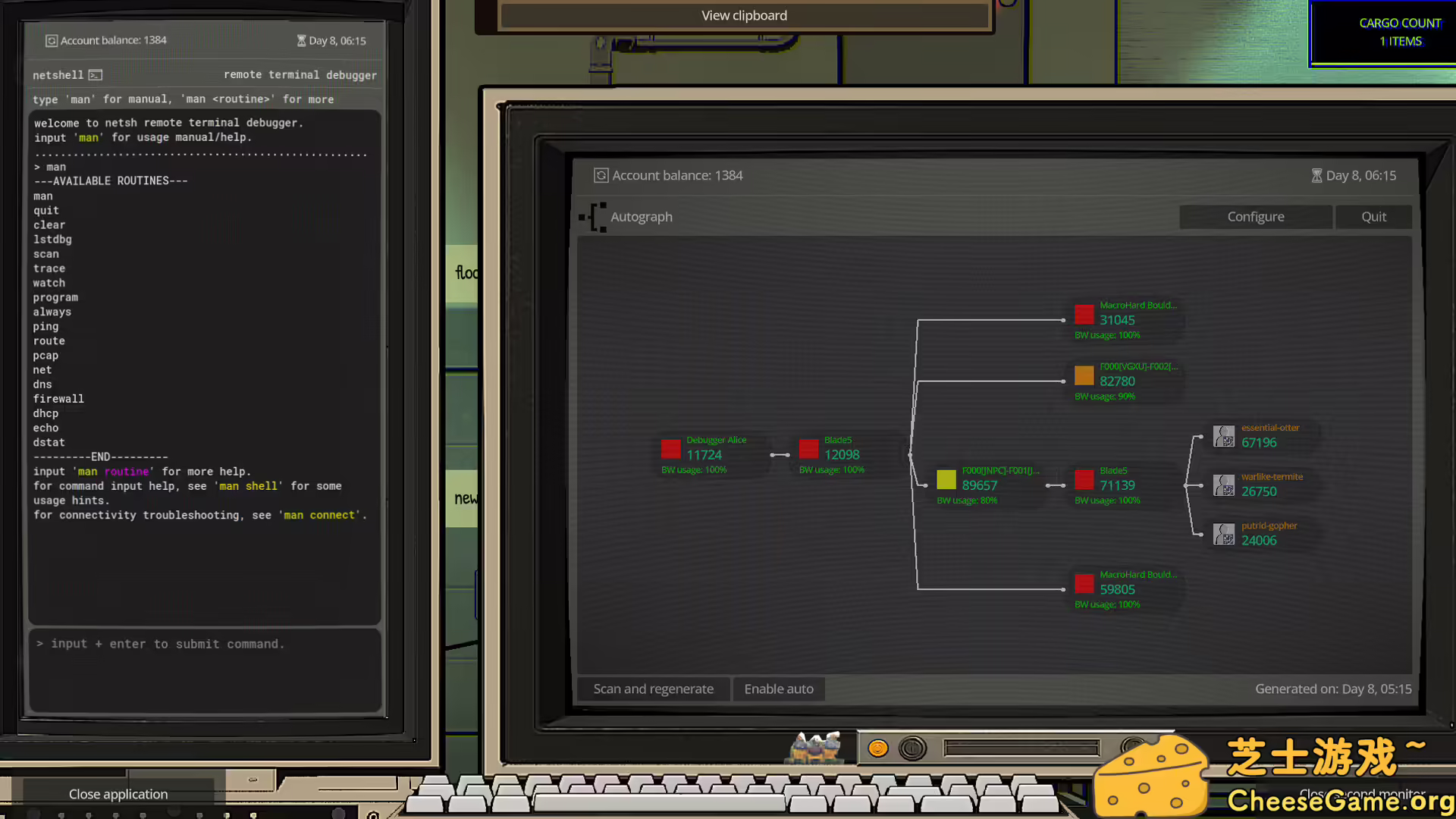Click the account balance icon on monitor
Image resolution: width=1456 pixels, height=819 pixels.
click(601, 176)
